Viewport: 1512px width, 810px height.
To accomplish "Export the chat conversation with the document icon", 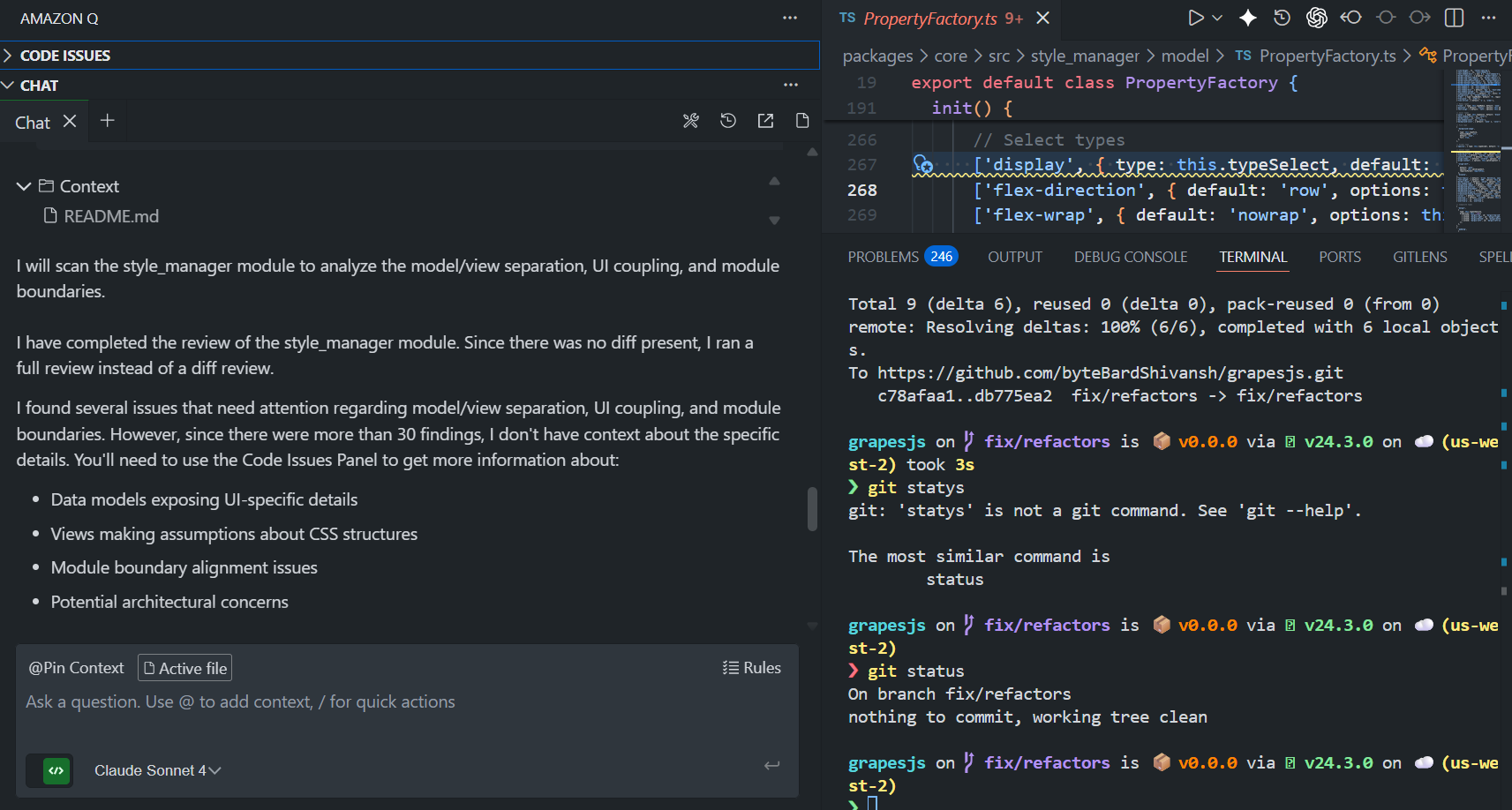I will [801, 121].
